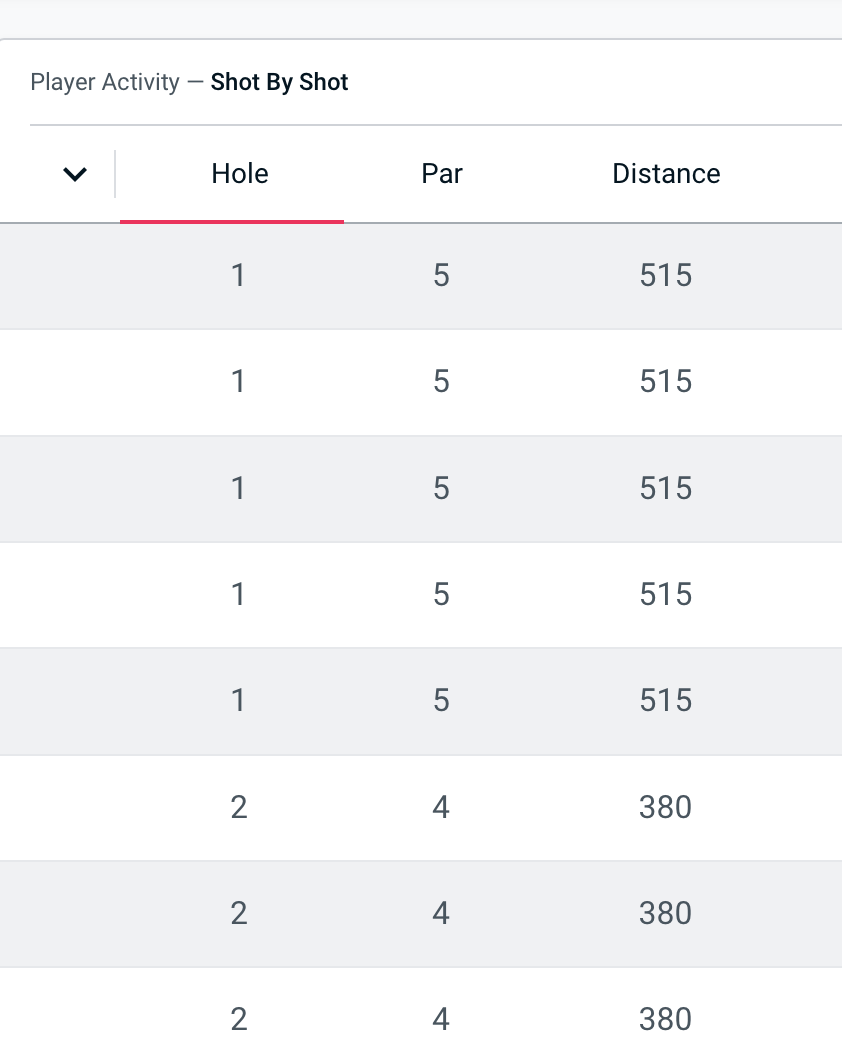
Task: Click the Shot By Shot title
Action: (x=279, y=82)
